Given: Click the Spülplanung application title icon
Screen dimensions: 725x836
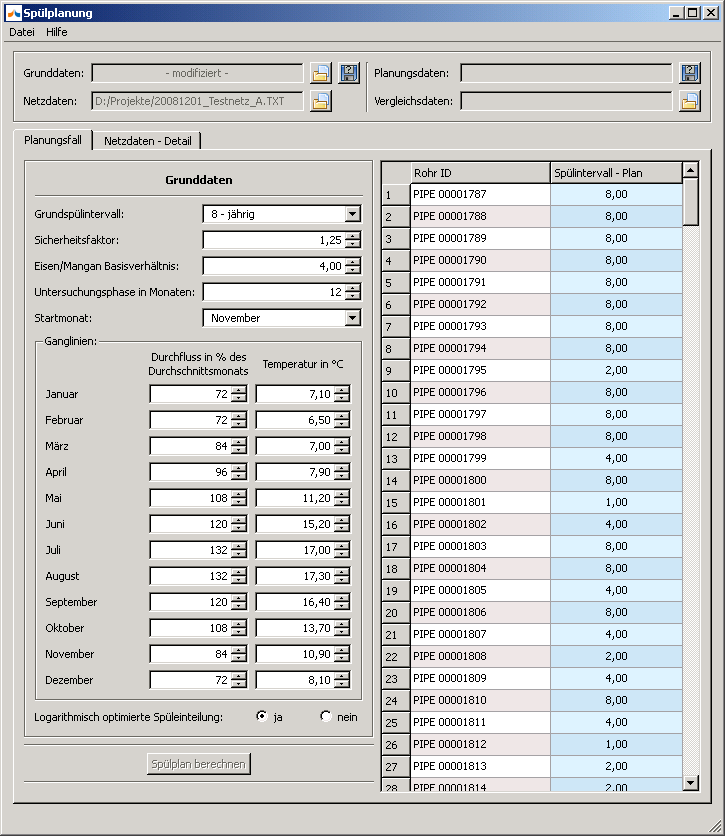Looking at the screenshot, I should (13, 13).
